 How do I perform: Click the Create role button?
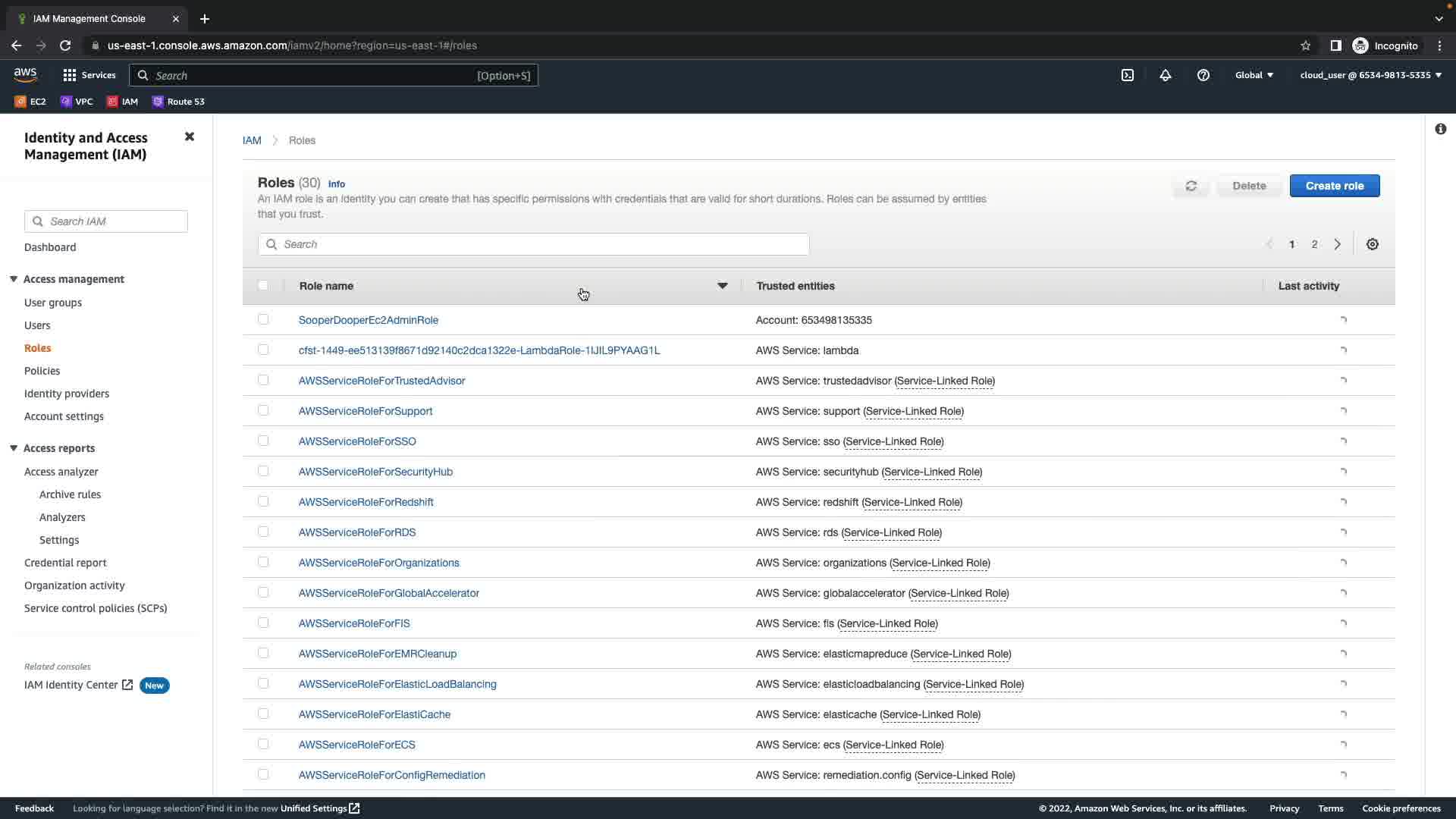[x=1334, y=186]
